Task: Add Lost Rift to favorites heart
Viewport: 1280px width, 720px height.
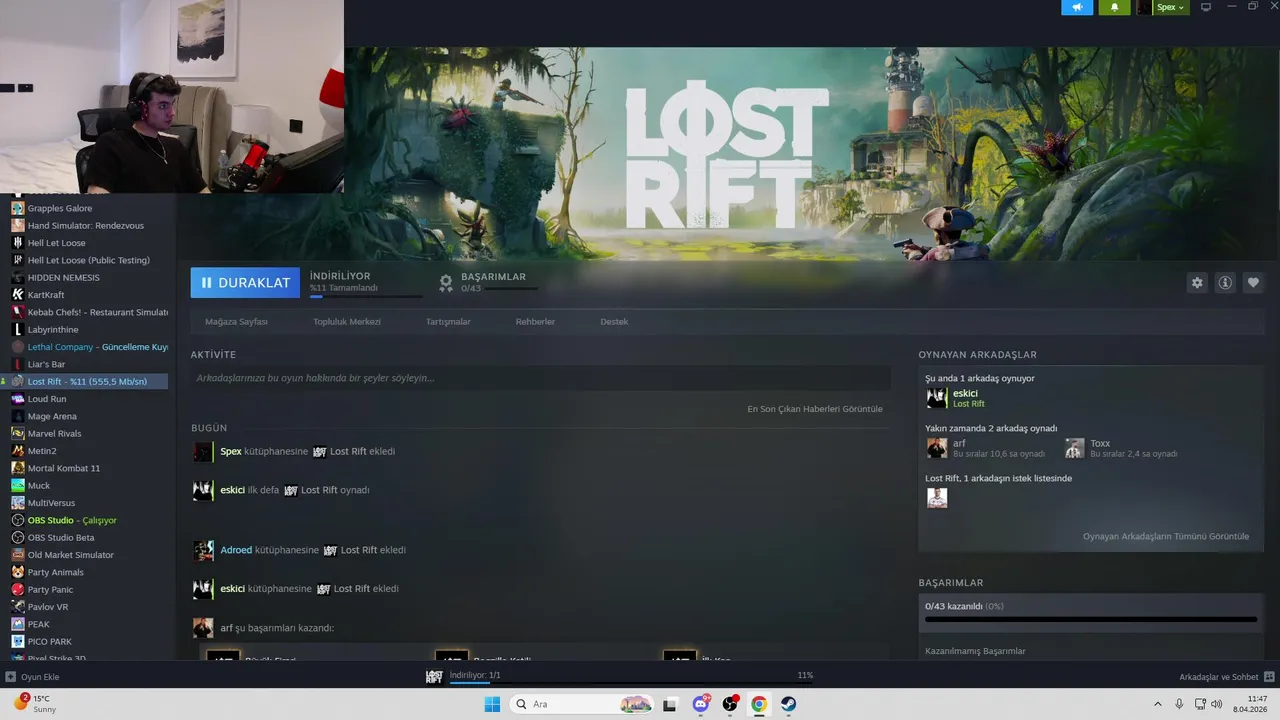Action: tap(1253, 283)
